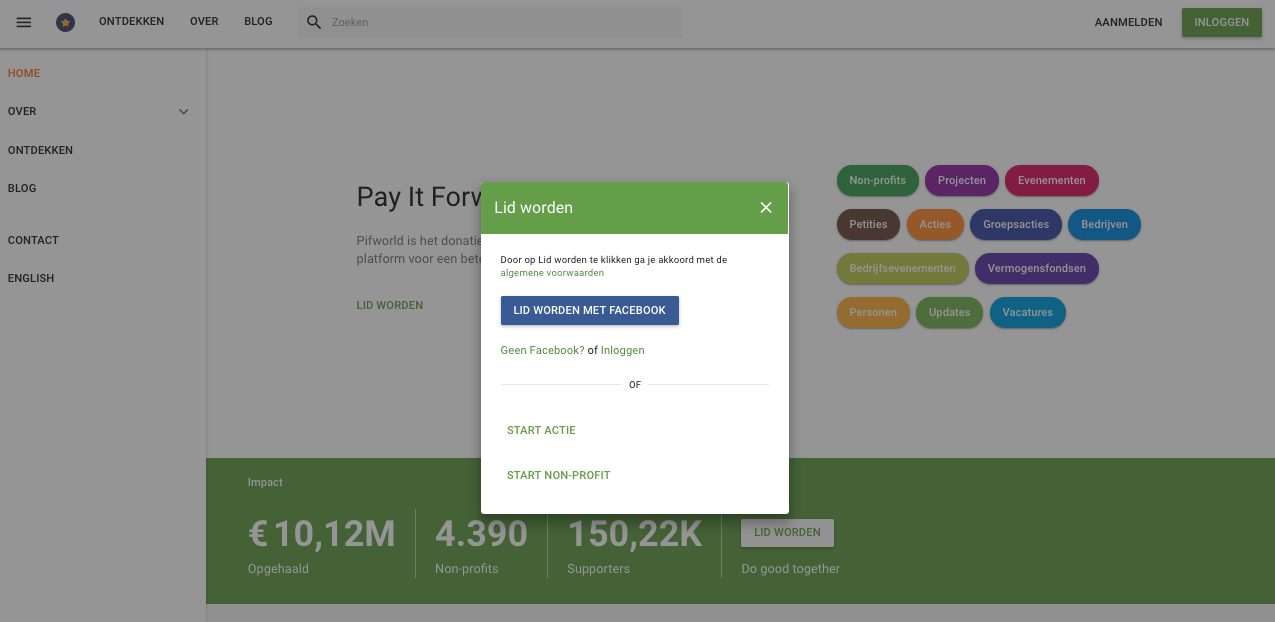Click the green Inloggen button

click(x=1221, y=22)
